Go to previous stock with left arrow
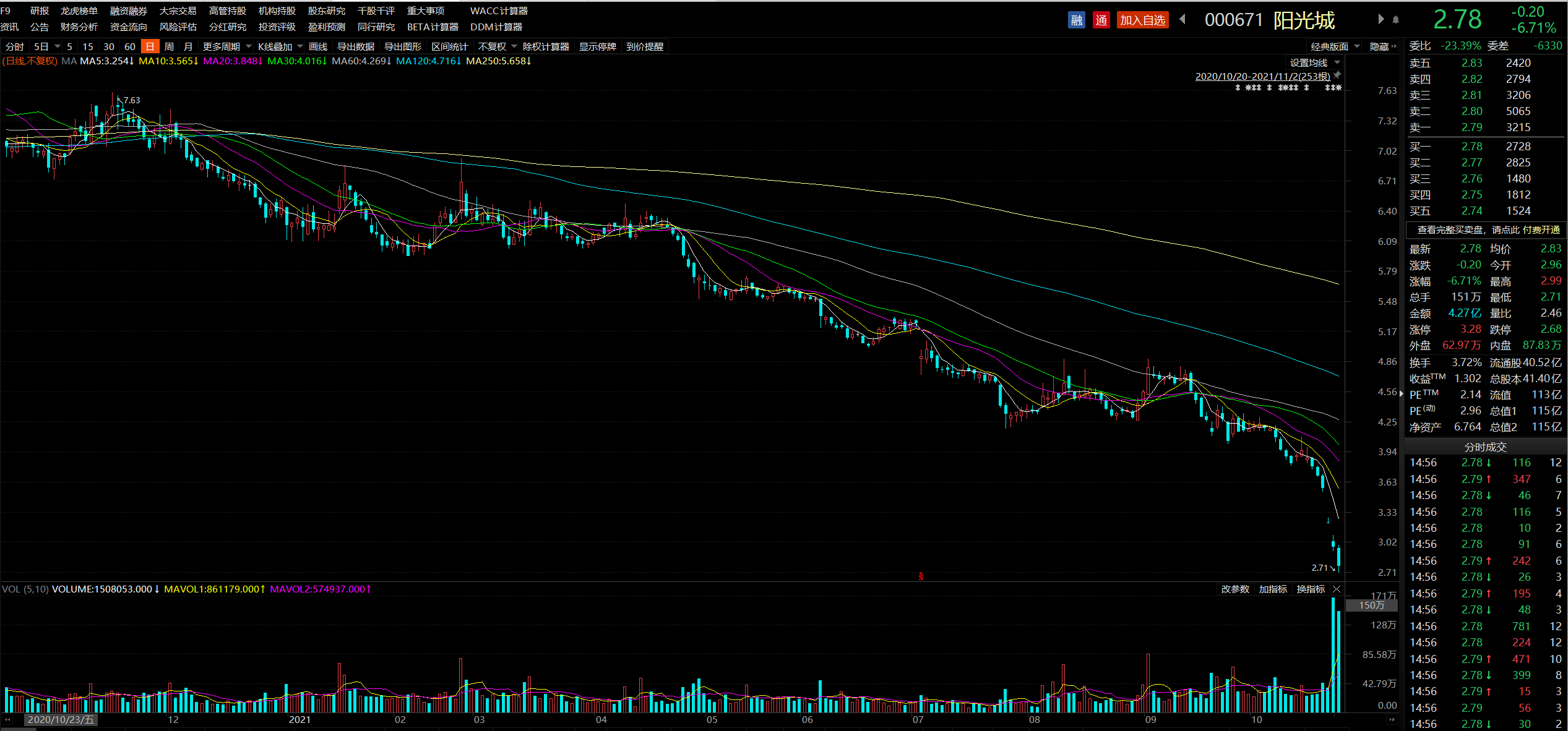The image size is (1568, 731). click(1182, 19)
